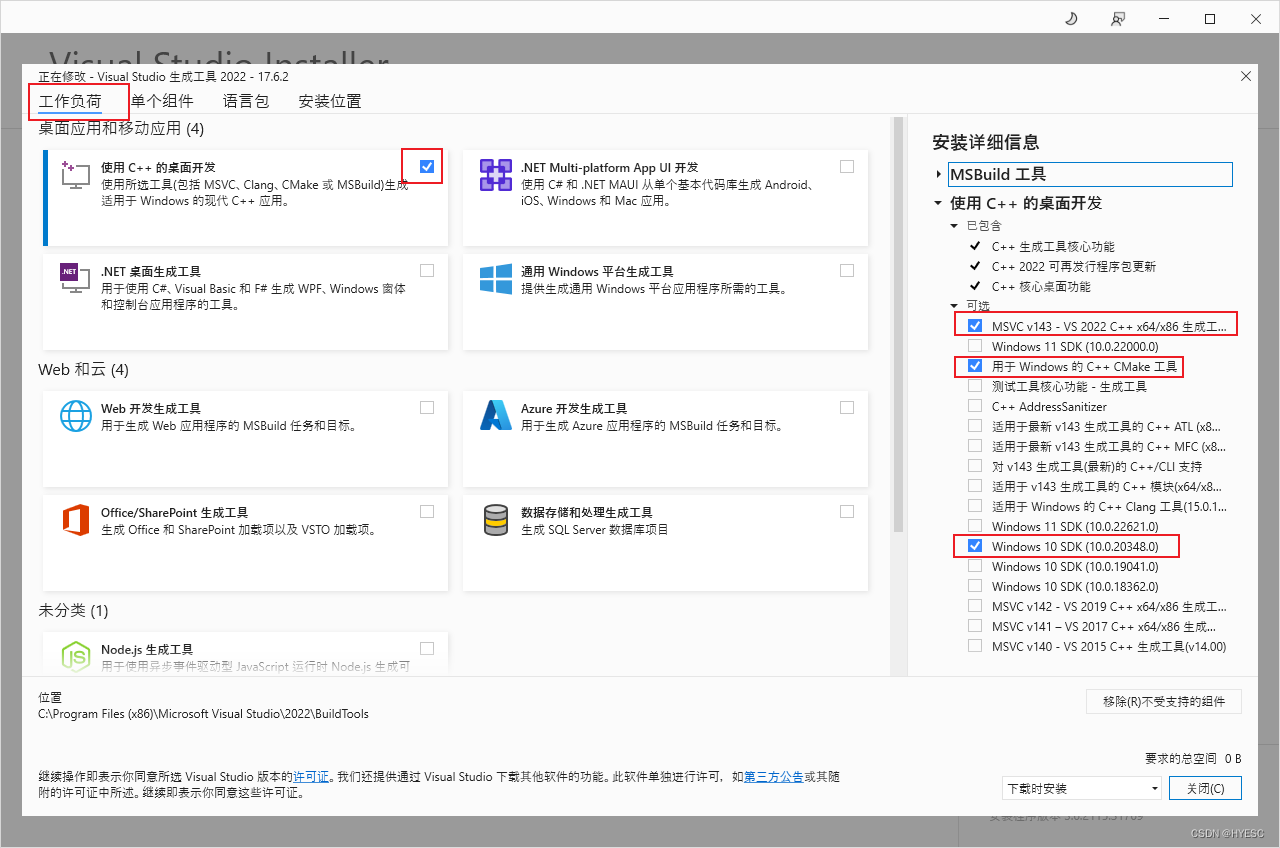Select the Node.js 生成工具 icon
The width and height of the screenshot is (1280, 848).
(x=74, y=655)
